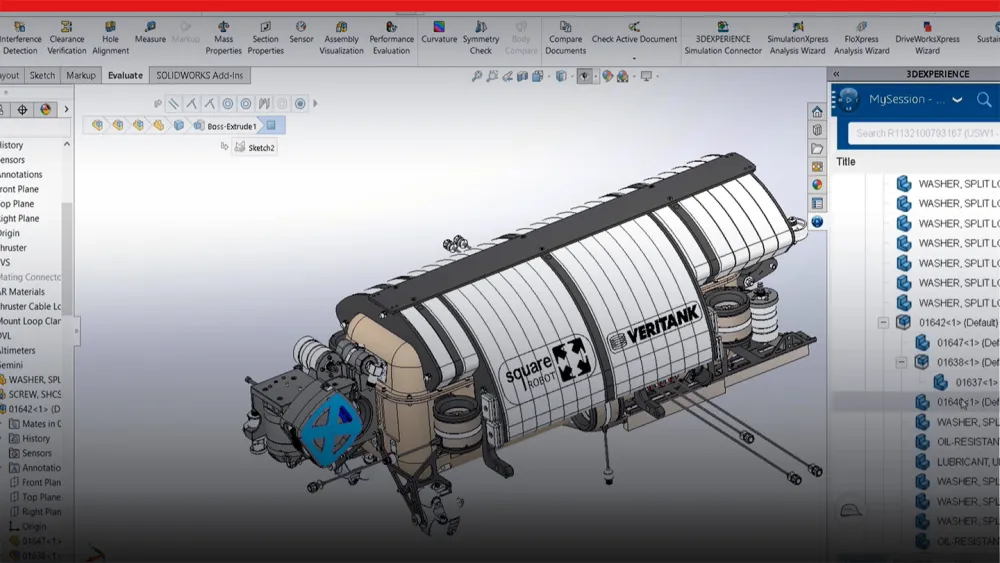The height and width of the screenshot is (563, 1000).
Task: Run Clearance Verification
Action: 66,38
